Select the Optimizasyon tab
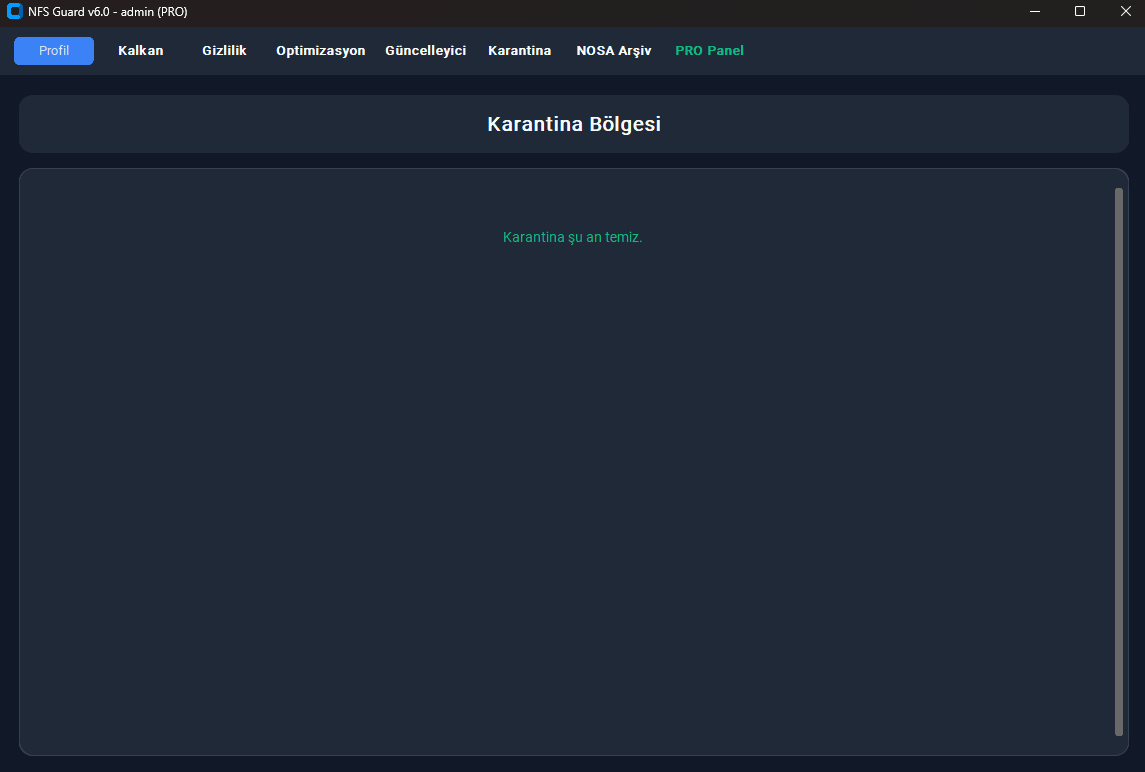This screenshot has height=772, width=1145. pyautogui.click(x=321, y=50)
